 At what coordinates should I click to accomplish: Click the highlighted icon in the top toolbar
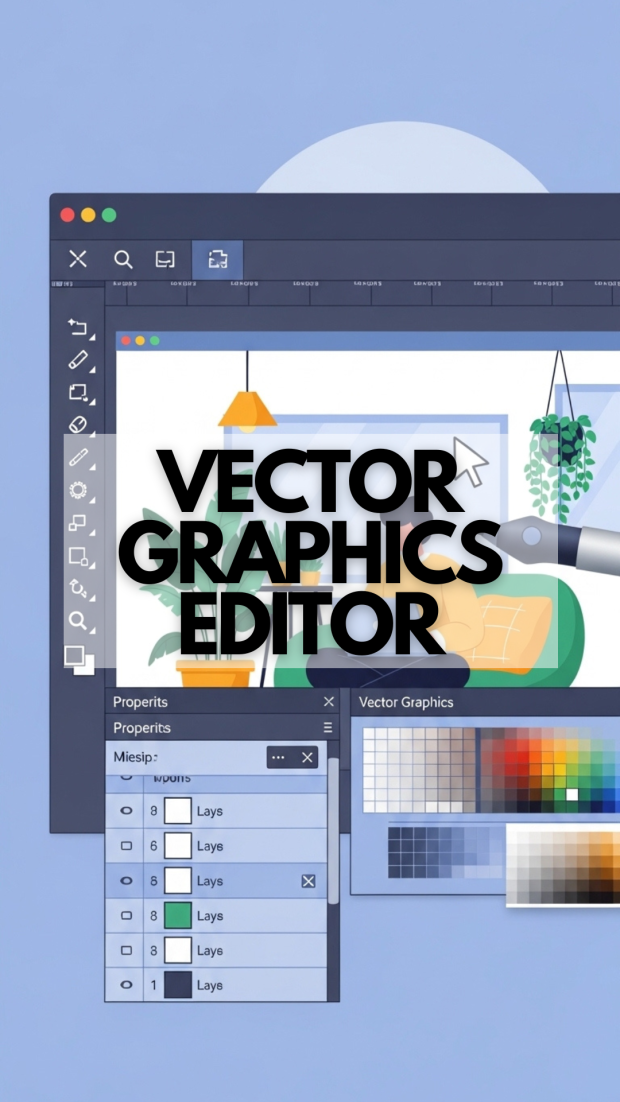click(217, 260)
